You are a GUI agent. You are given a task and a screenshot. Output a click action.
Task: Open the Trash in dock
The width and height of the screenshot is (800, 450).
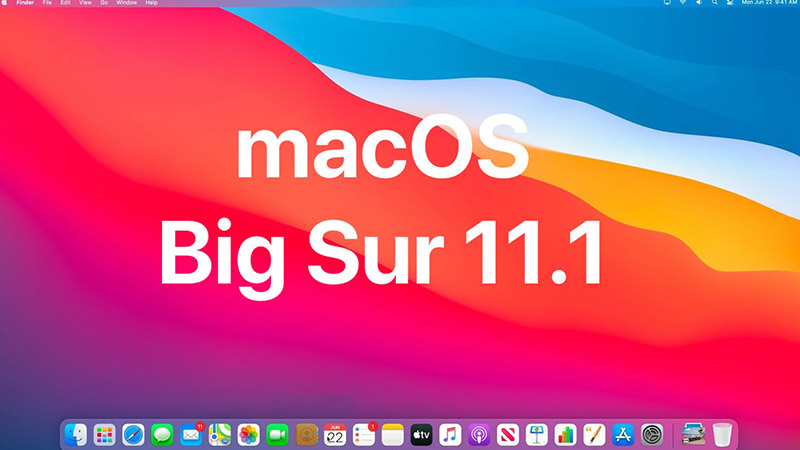(722, 435)
